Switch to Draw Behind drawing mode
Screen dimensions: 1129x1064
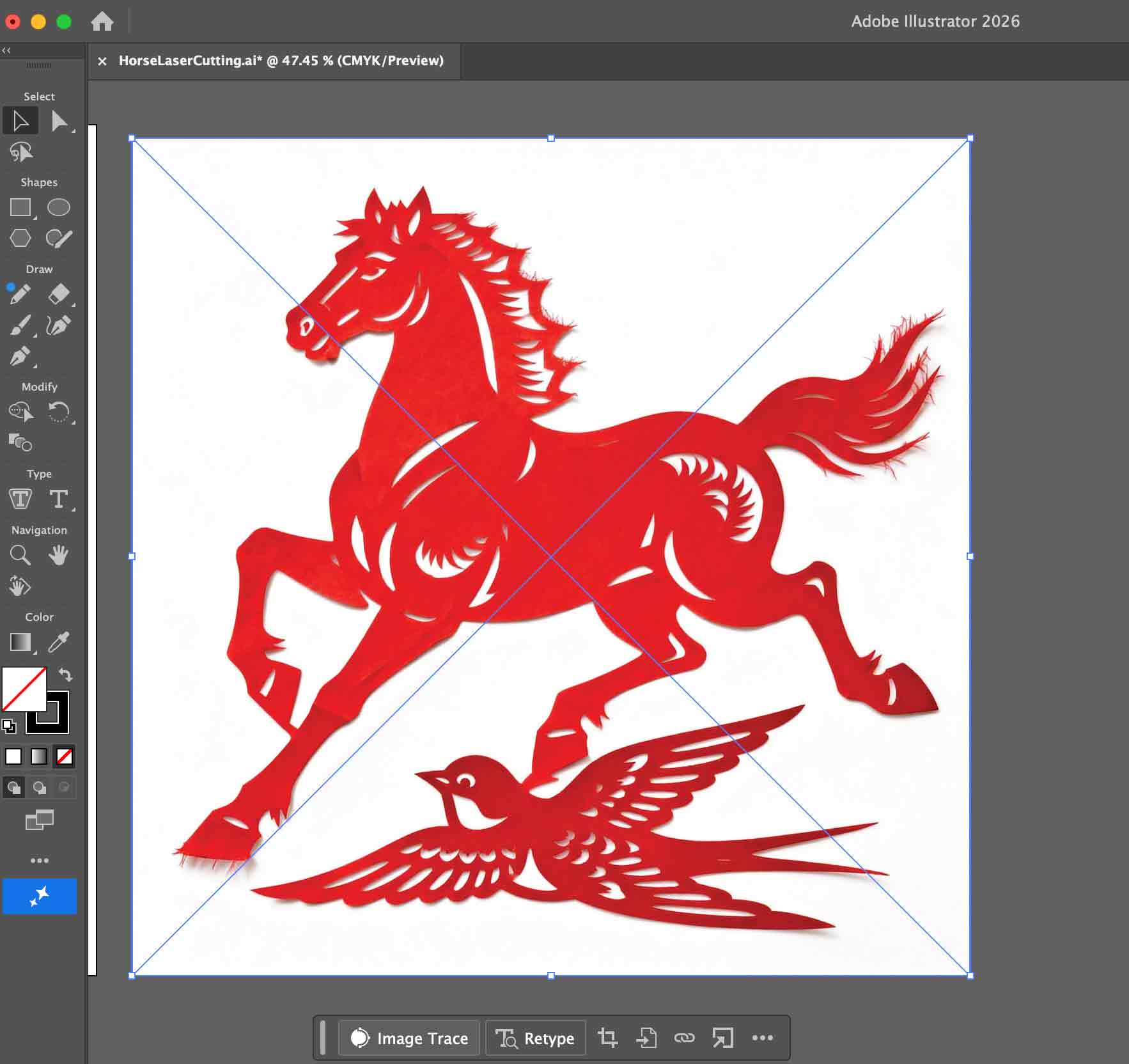pyautogui.click(x=39, y=786)
